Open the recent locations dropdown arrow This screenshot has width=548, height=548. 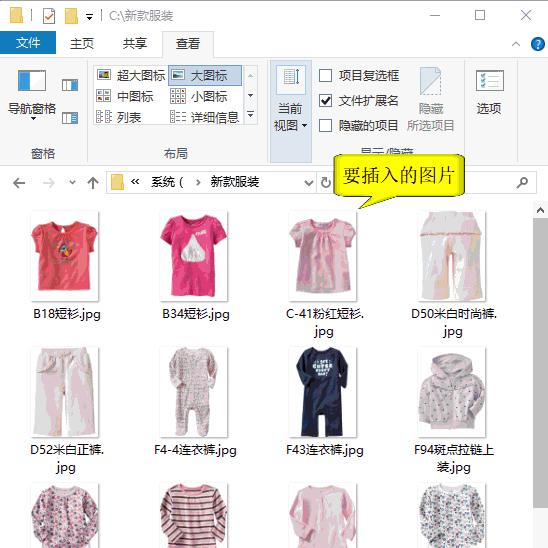click(72, 182)
